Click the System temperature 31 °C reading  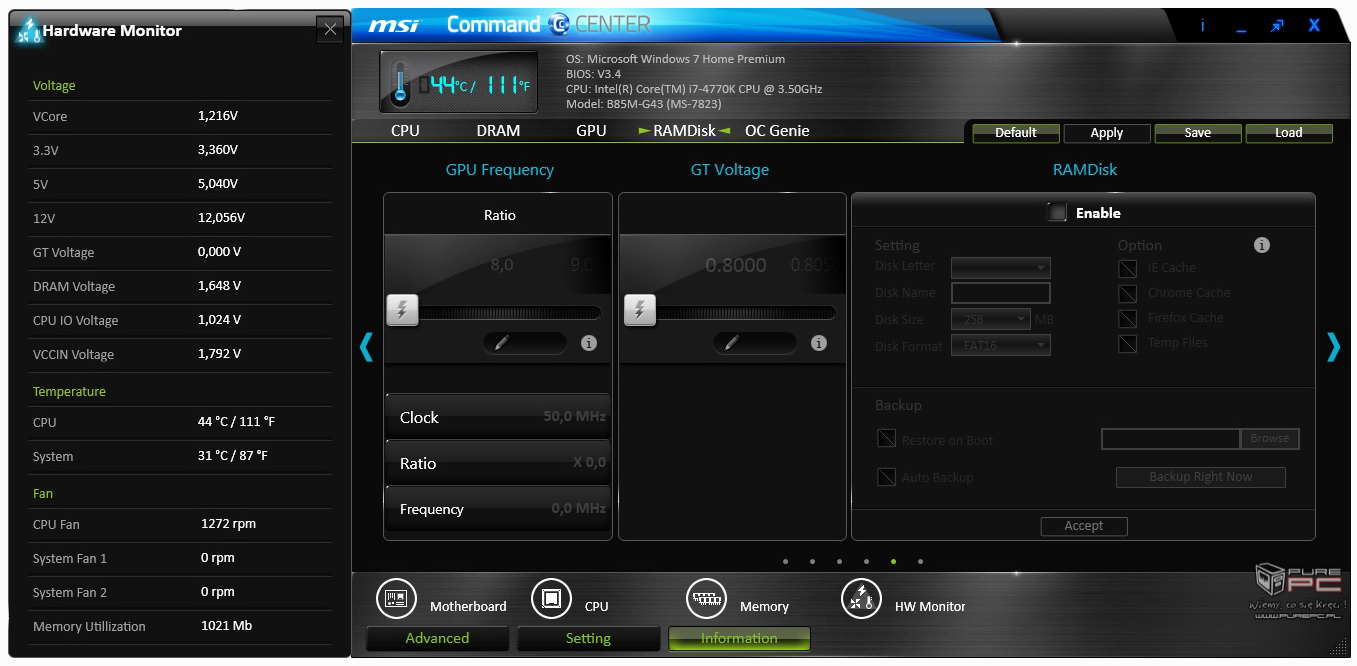[x=233, y=456]
